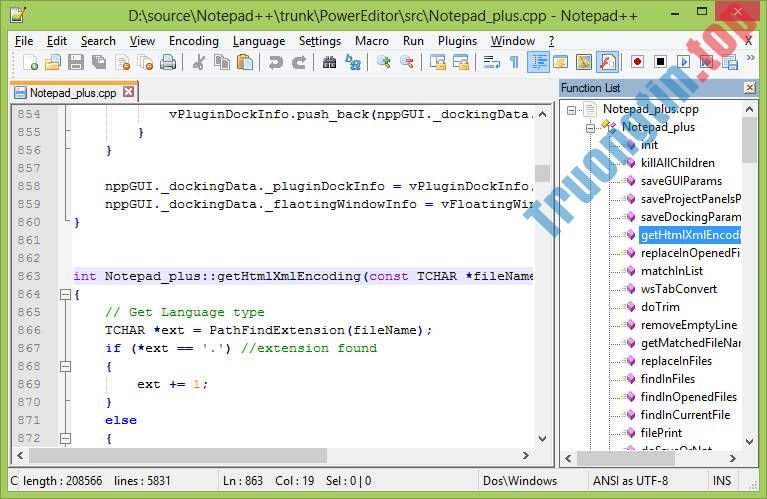Open the Language menu
The width and height of the screenshot is (767, 499).
click(259, 41)
